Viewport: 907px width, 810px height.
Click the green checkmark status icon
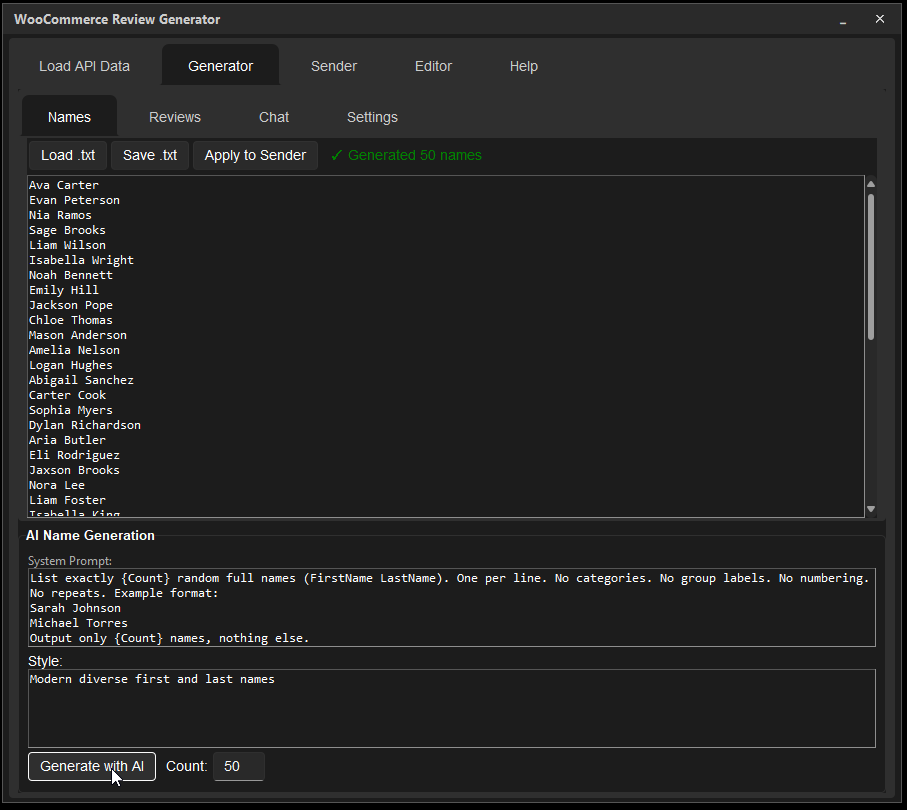tap(337, 155)
